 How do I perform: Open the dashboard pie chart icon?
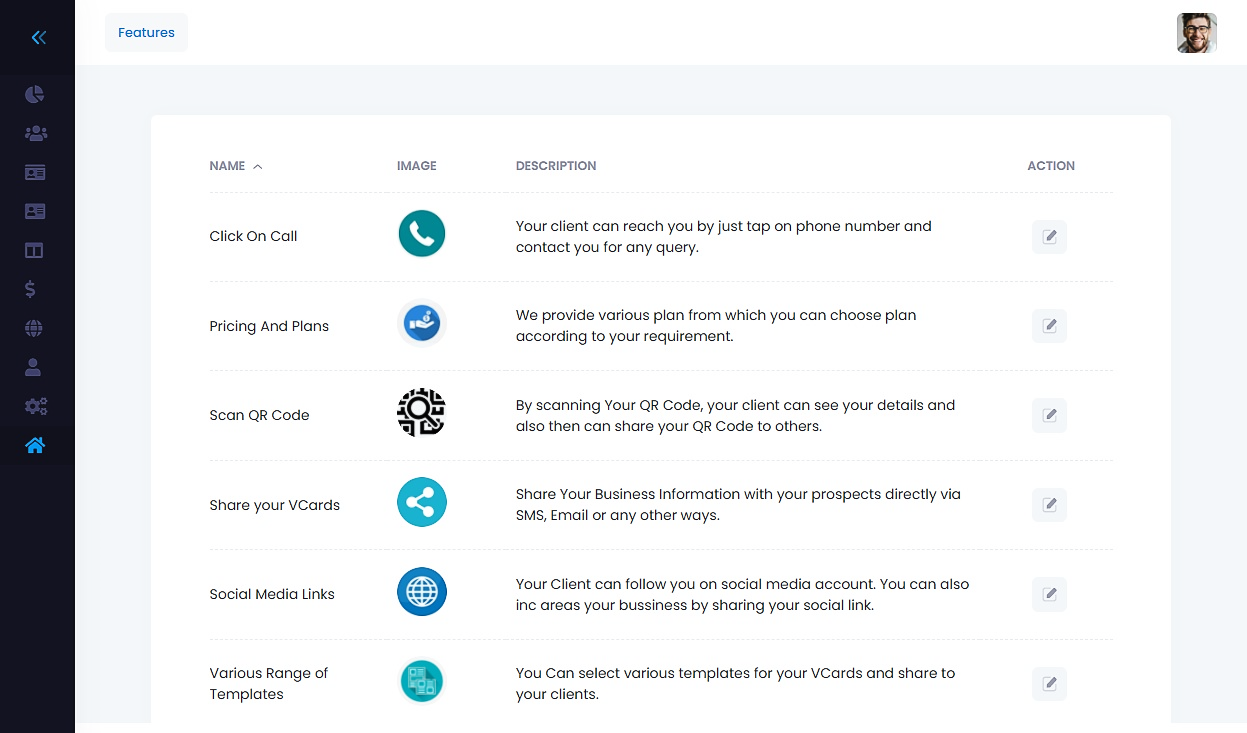coord(35,94)
